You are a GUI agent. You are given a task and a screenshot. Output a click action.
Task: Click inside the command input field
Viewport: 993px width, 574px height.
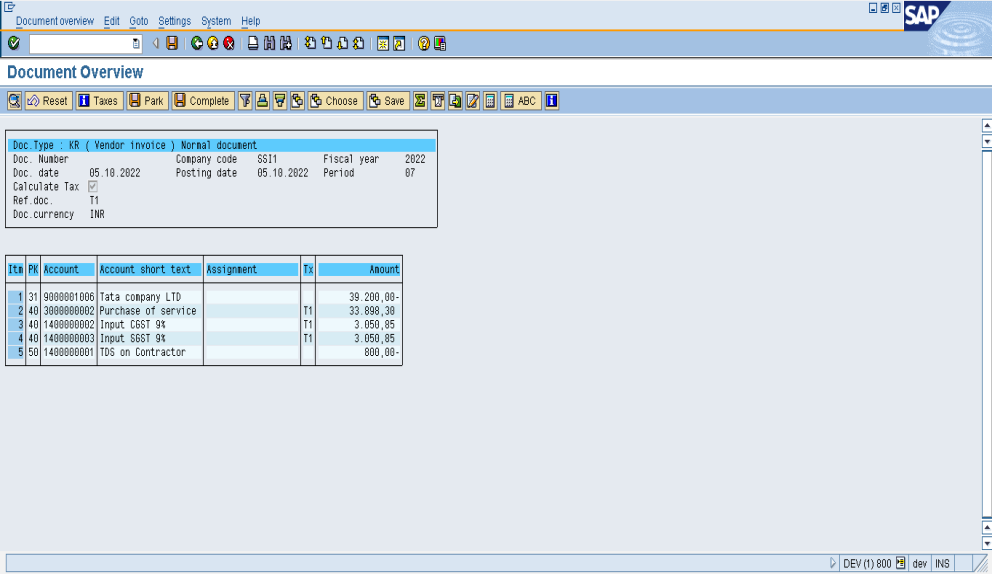80,44
